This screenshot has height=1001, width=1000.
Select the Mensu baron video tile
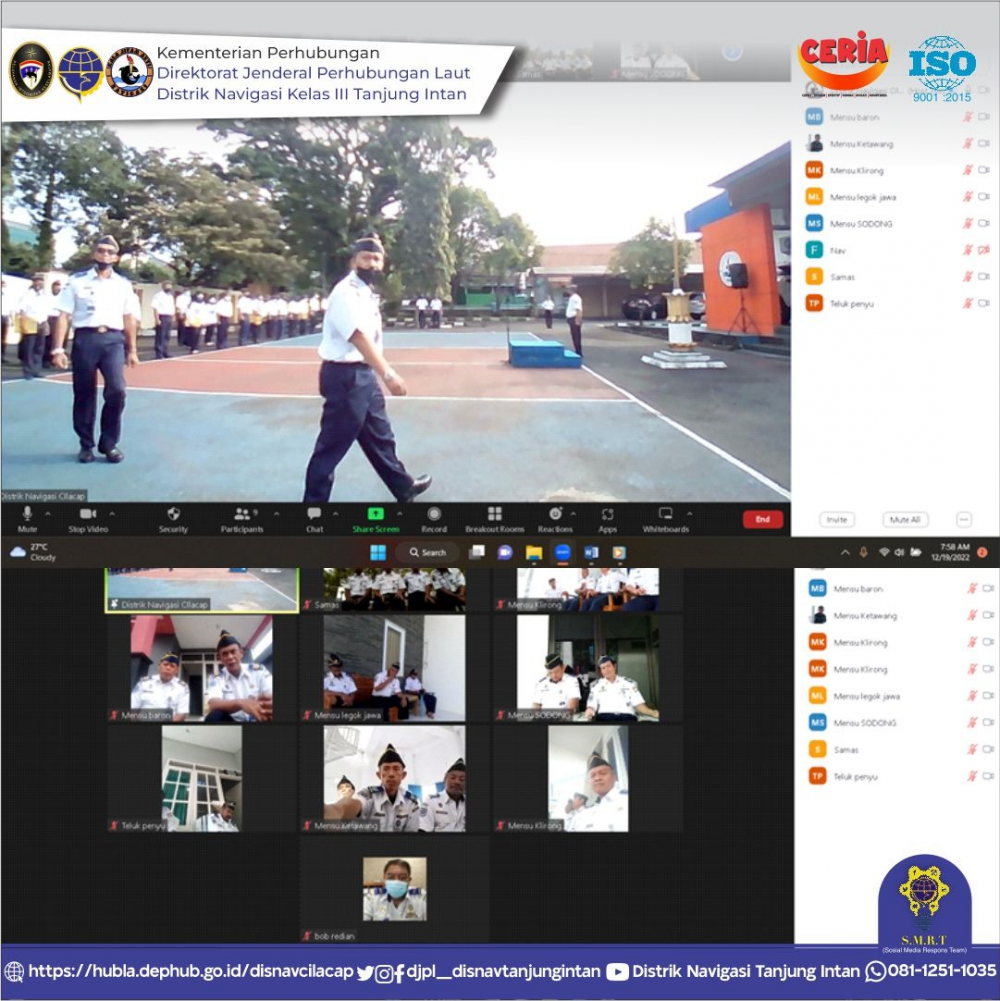[x=202, y=668]
